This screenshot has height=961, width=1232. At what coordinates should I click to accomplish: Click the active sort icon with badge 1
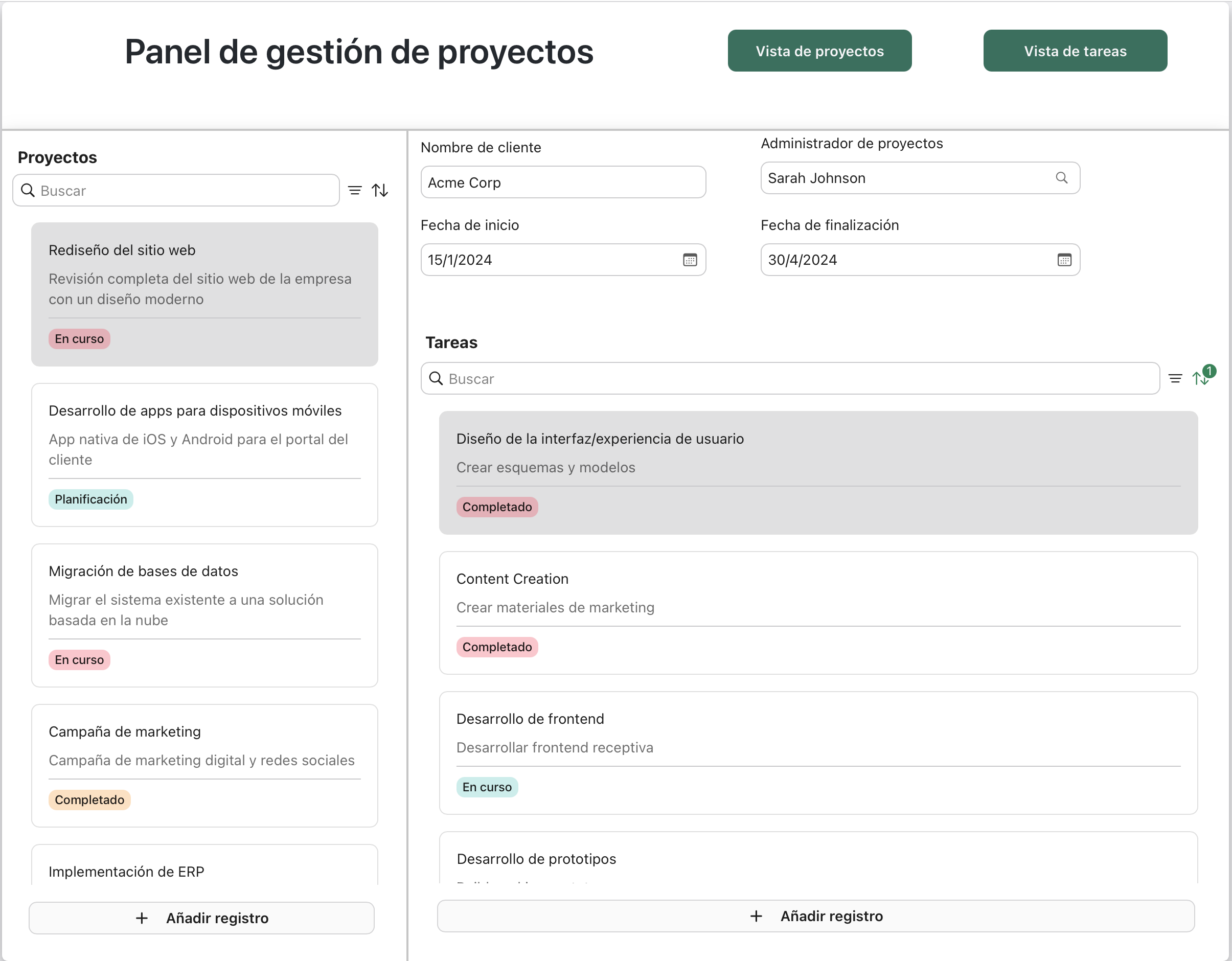[x=1201, y=378]
